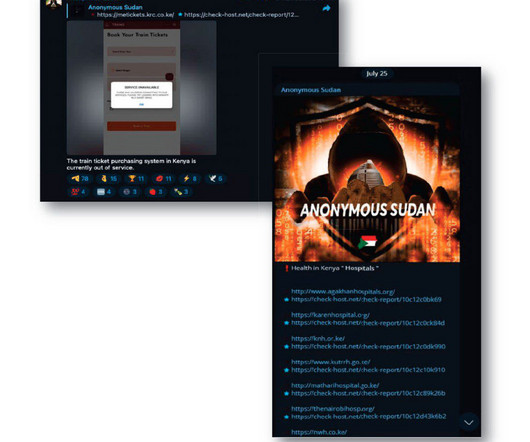Toggle the trophy reaction with 11
The height and width of the screenshot is (442, 530).
(x=136, y=179)
